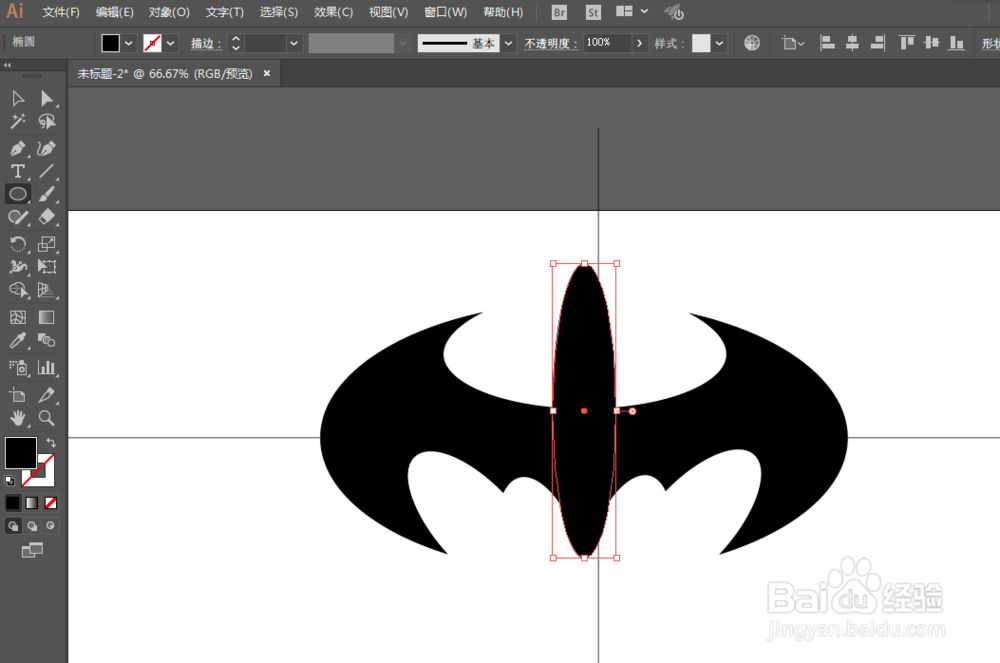Grab the Hand tool

[18, 419]
